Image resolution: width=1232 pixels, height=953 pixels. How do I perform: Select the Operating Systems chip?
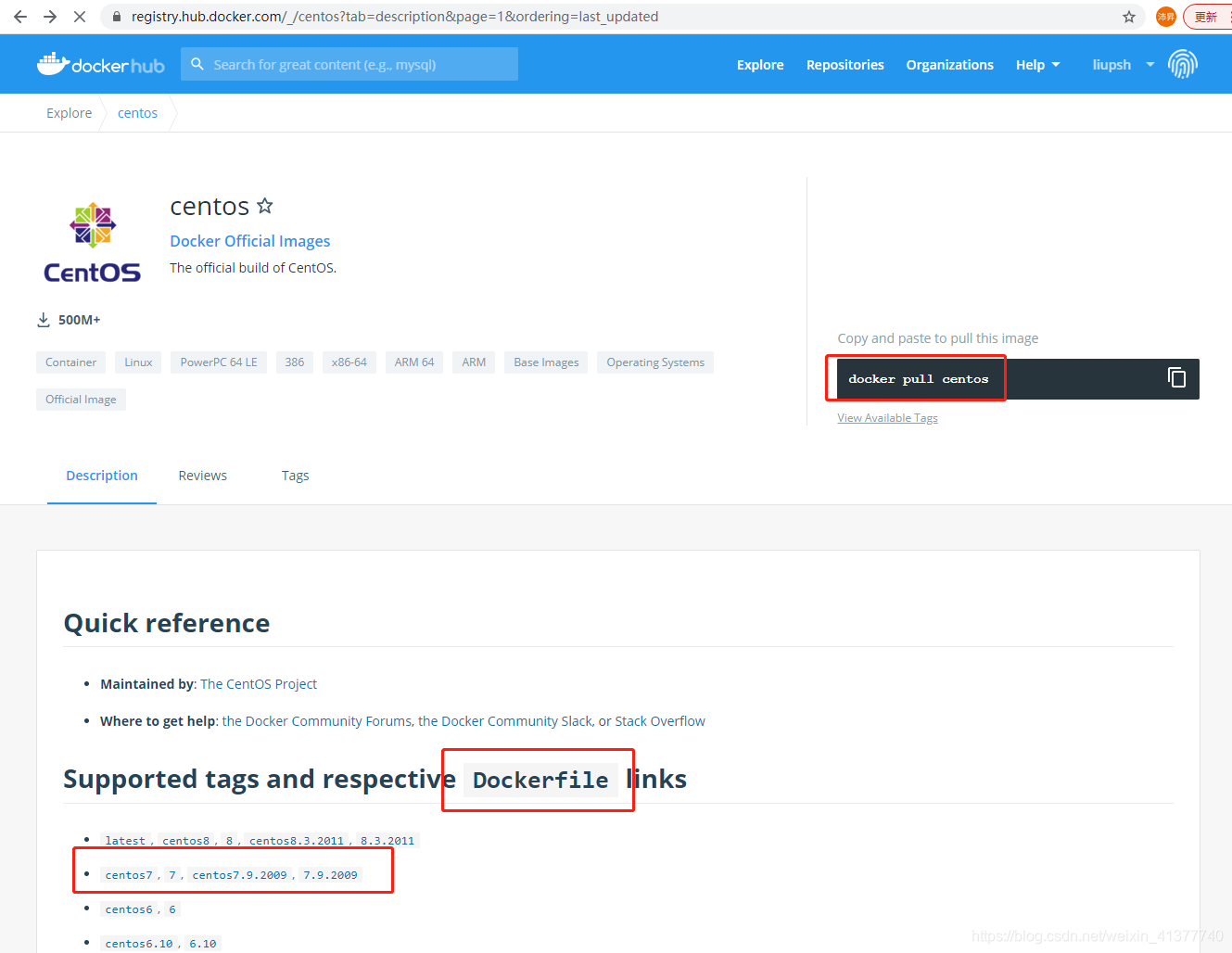(x=655, y=362)
